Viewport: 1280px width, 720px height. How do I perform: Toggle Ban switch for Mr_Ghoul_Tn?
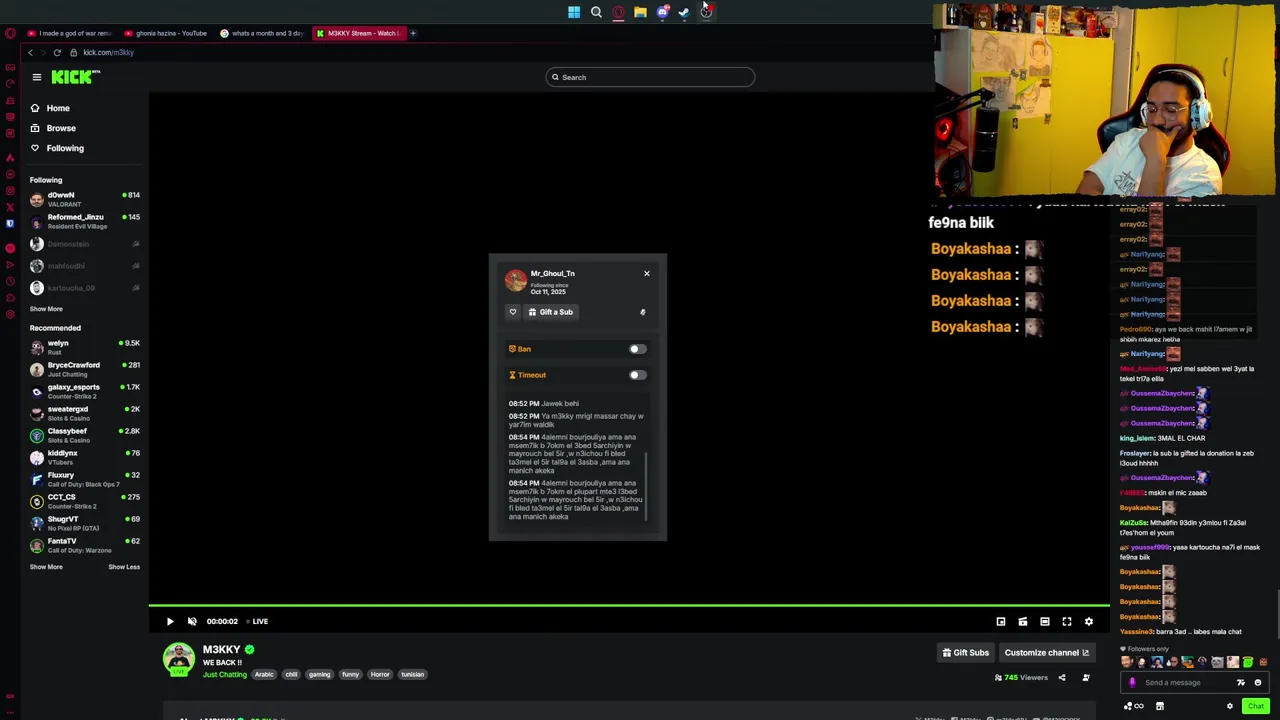tap(637, 349)
